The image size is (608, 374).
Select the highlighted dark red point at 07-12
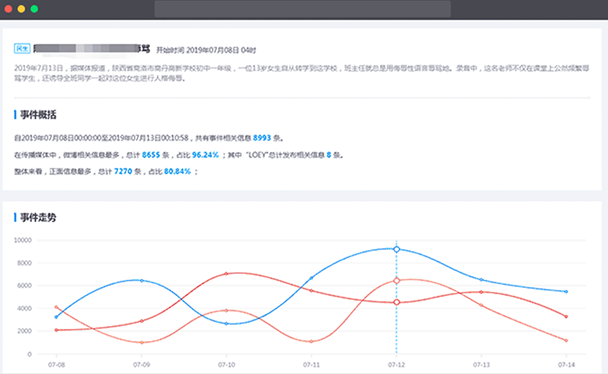click(396, 302)
